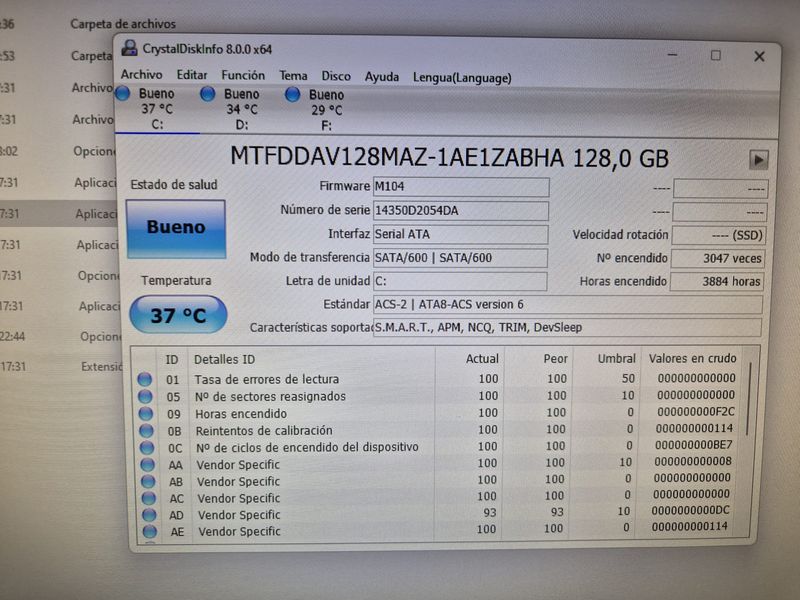This screenshot has height=600, width=800.
Task: Click 'Carpeta de archivos' in background Explorer window
Action: pos(123,24)
